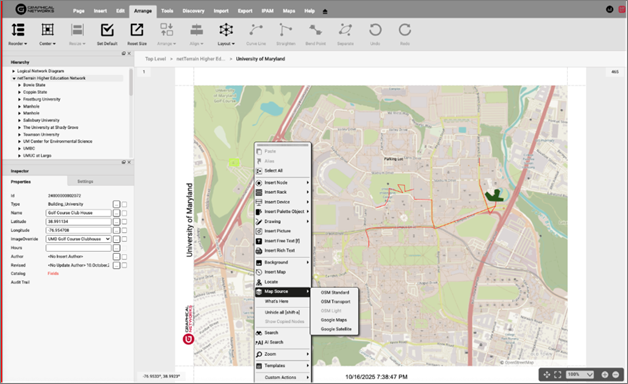Open the Layout tool in toolbar
The width and height of the screenshot is (628, 384).
226,34
